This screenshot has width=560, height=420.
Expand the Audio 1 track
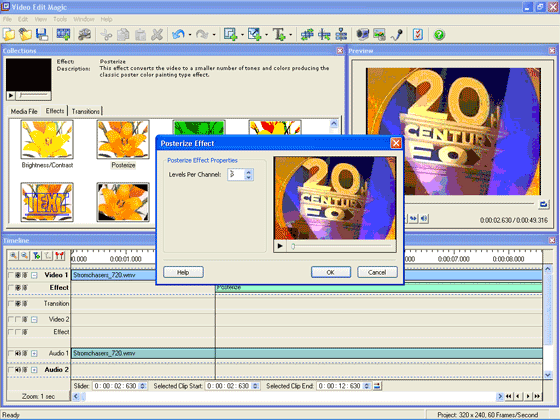point(34,353)
